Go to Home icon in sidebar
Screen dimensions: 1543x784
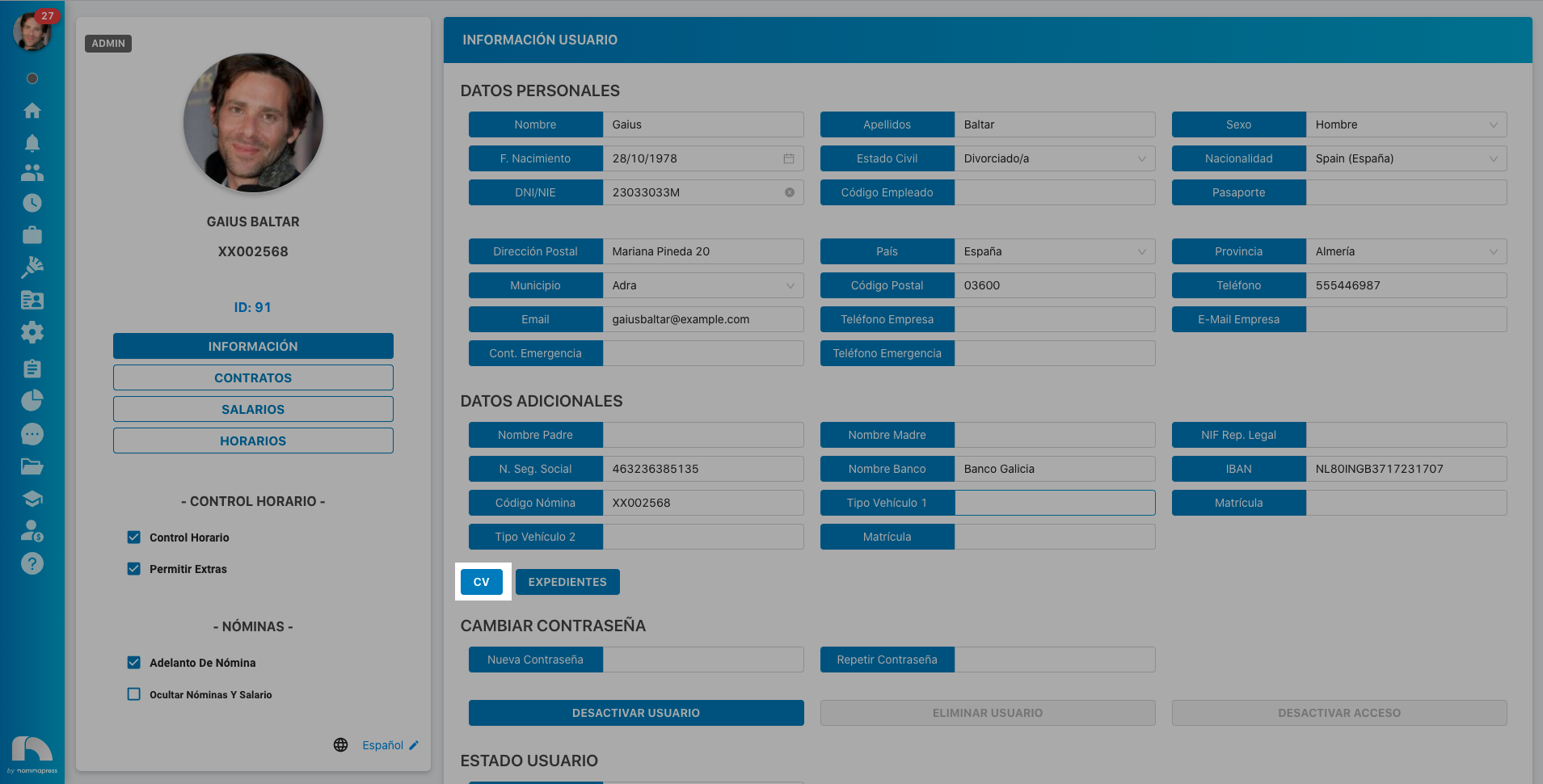click(32, 110)
